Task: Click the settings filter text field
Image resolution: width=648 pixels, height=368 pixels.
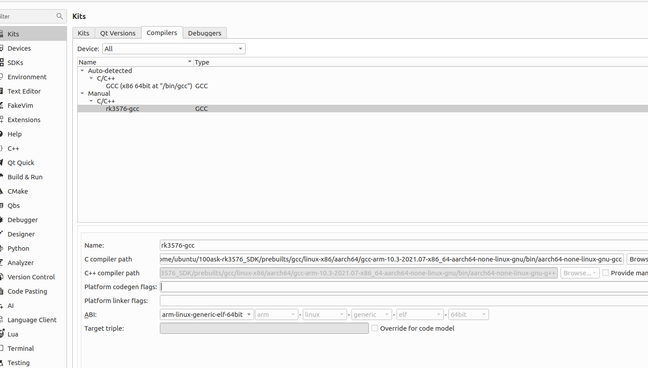Action: coord(32,16)
